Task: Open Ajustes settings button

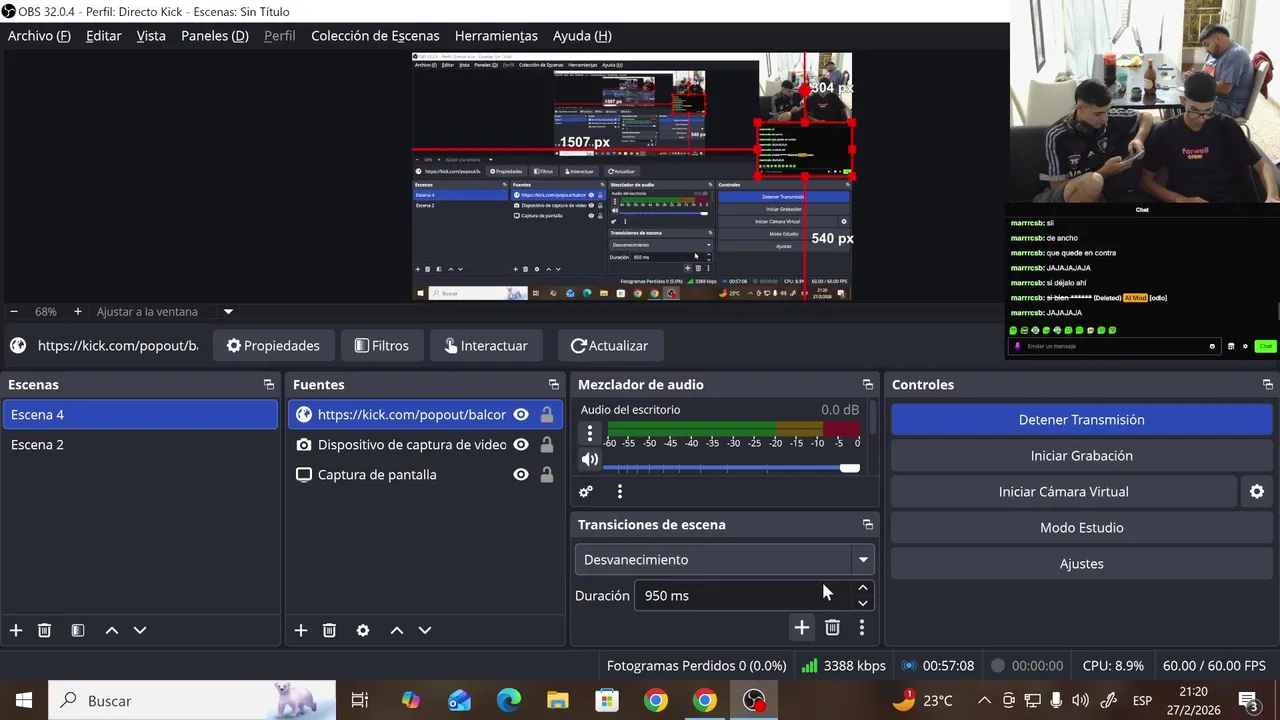Action: pyautogui.click(x=1081, y=564)
